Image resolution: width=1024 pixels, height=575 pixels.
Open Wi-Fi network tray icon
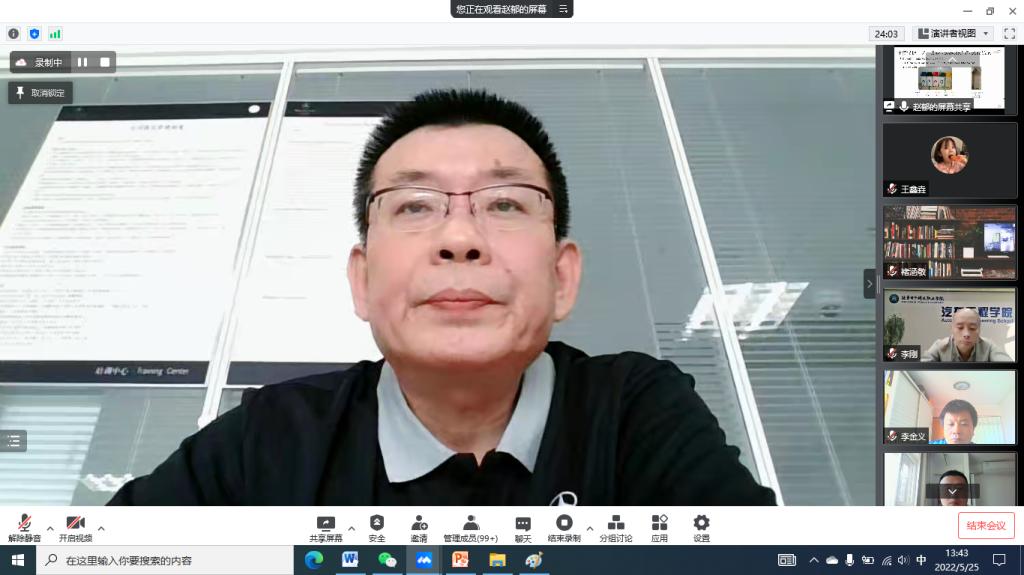886,560
